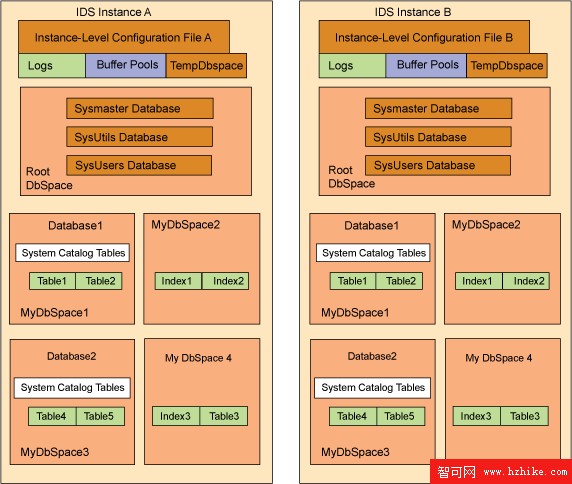
Task: Select Buffer Pools box in Instance B
Action: point(426,66)
